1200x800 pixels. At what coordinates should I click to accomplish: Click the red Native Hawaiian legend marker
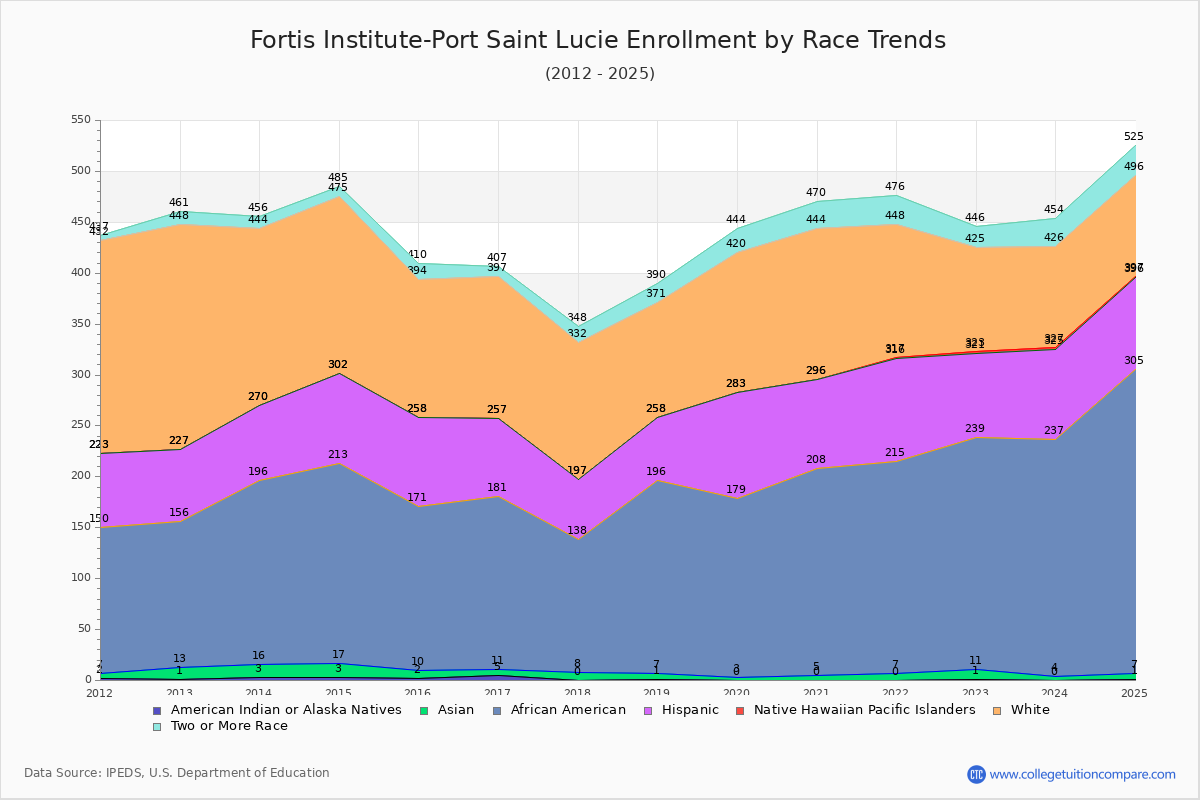pyautogui.click(x=740, y=710)
